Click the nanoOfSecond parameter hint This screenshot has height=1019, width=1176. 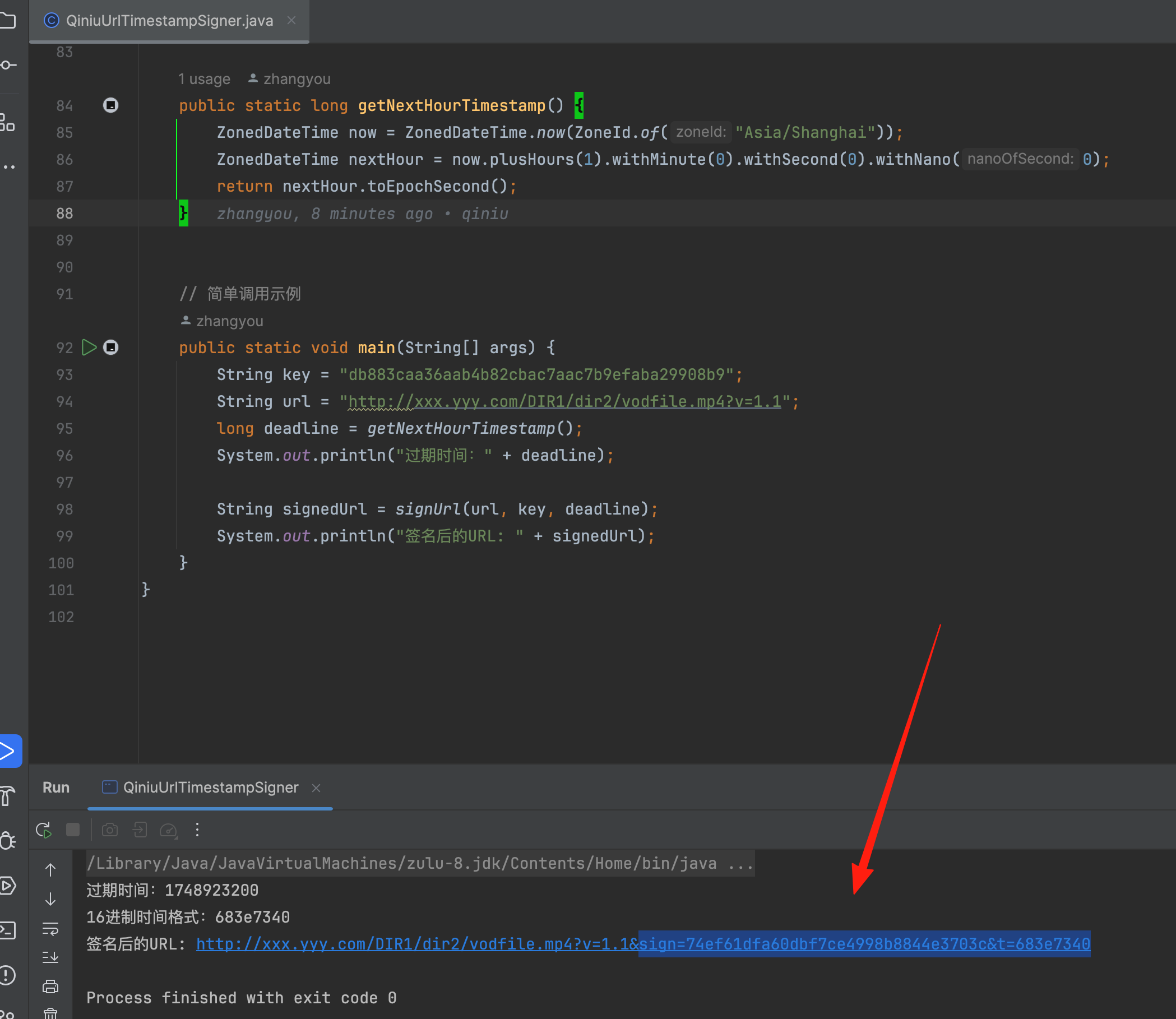click(x=1020, y=159)
